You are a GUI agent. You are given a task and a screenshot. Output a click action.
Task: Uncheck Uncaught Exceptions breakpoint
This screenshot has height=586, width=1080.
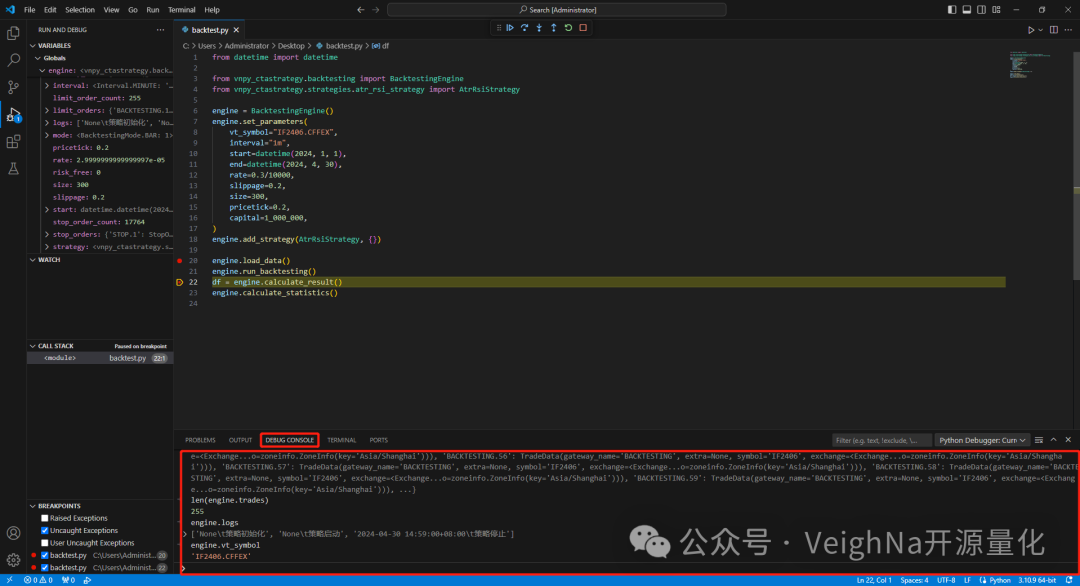coord(45,530)
